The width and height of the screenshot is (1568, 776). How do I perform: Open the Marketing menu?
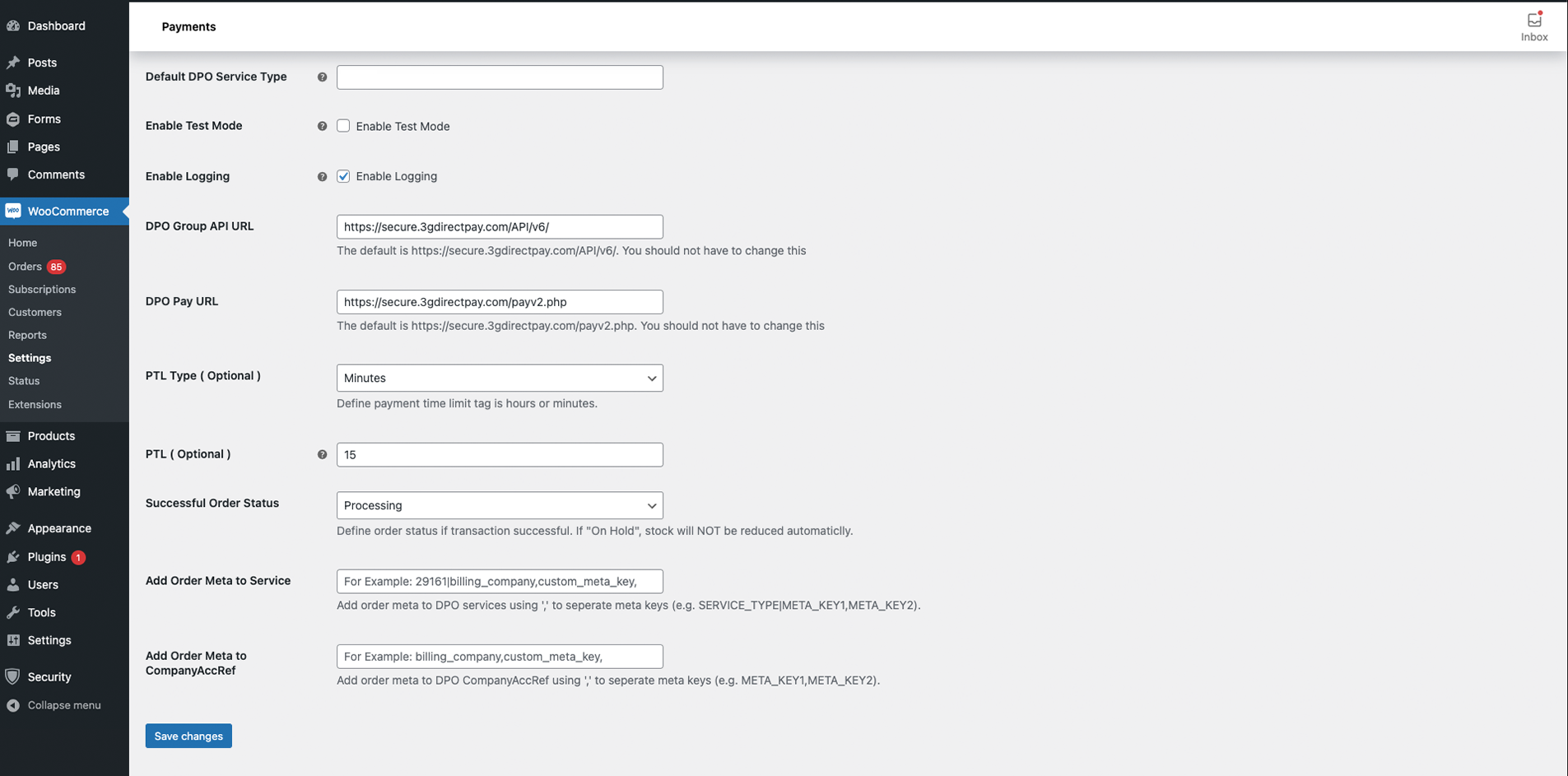click(x=64, y=492)
